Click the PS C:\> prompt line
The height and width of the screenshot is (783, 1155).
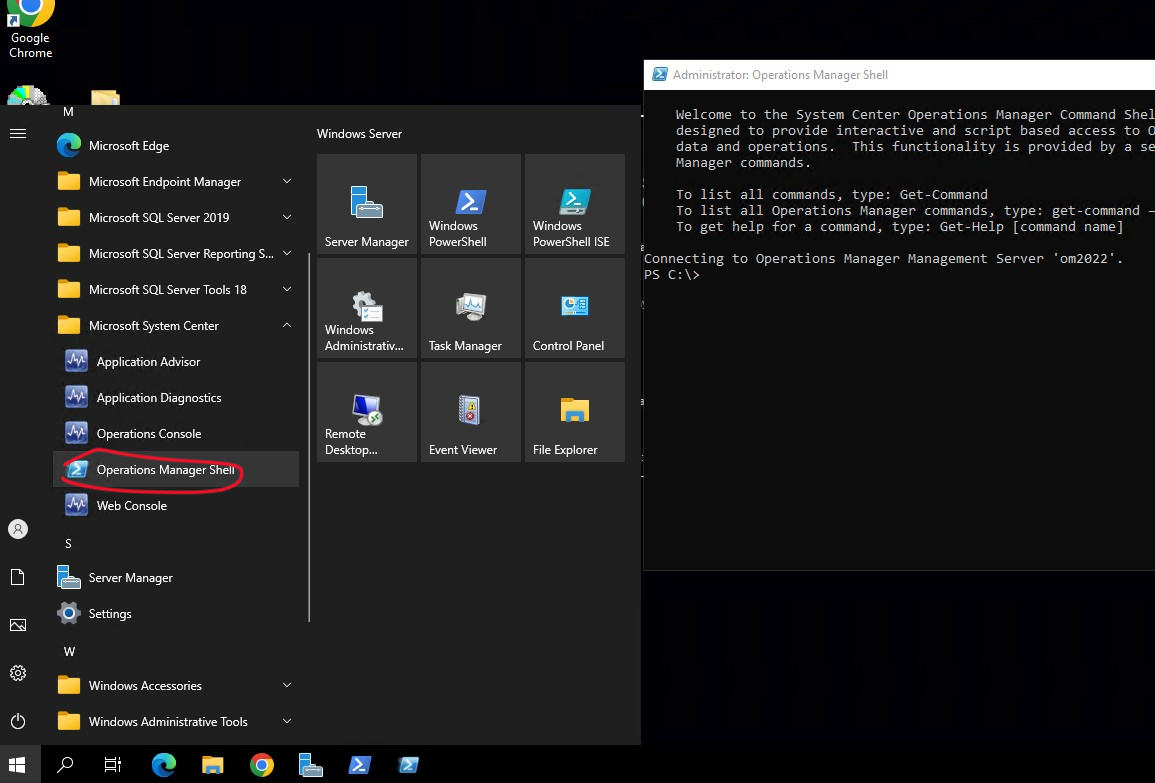coord(671,275)
